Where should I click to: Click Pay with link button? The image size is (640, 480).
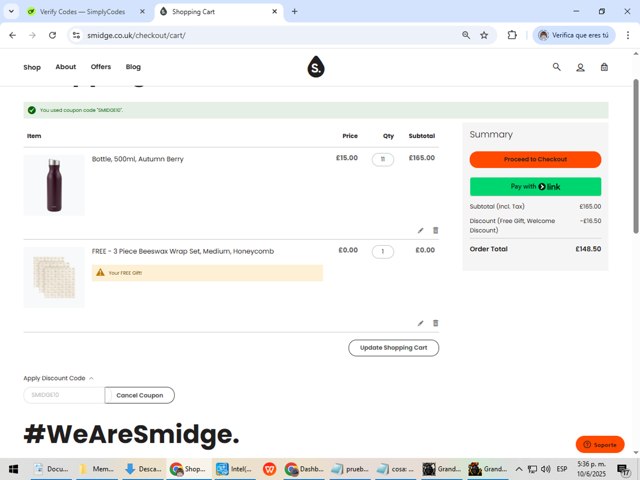coord(535,187)
